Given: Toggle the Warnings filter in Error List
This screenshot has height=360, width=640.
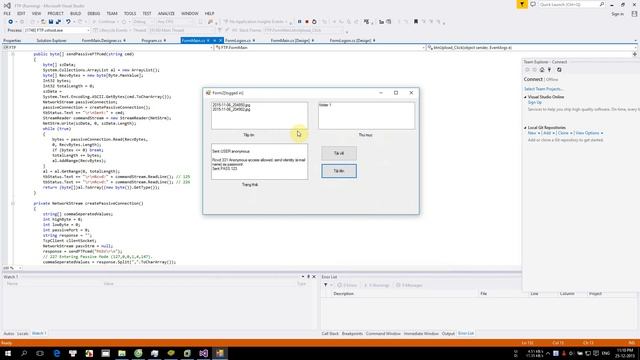Looking at the screenshot, I should coord(376,285).
